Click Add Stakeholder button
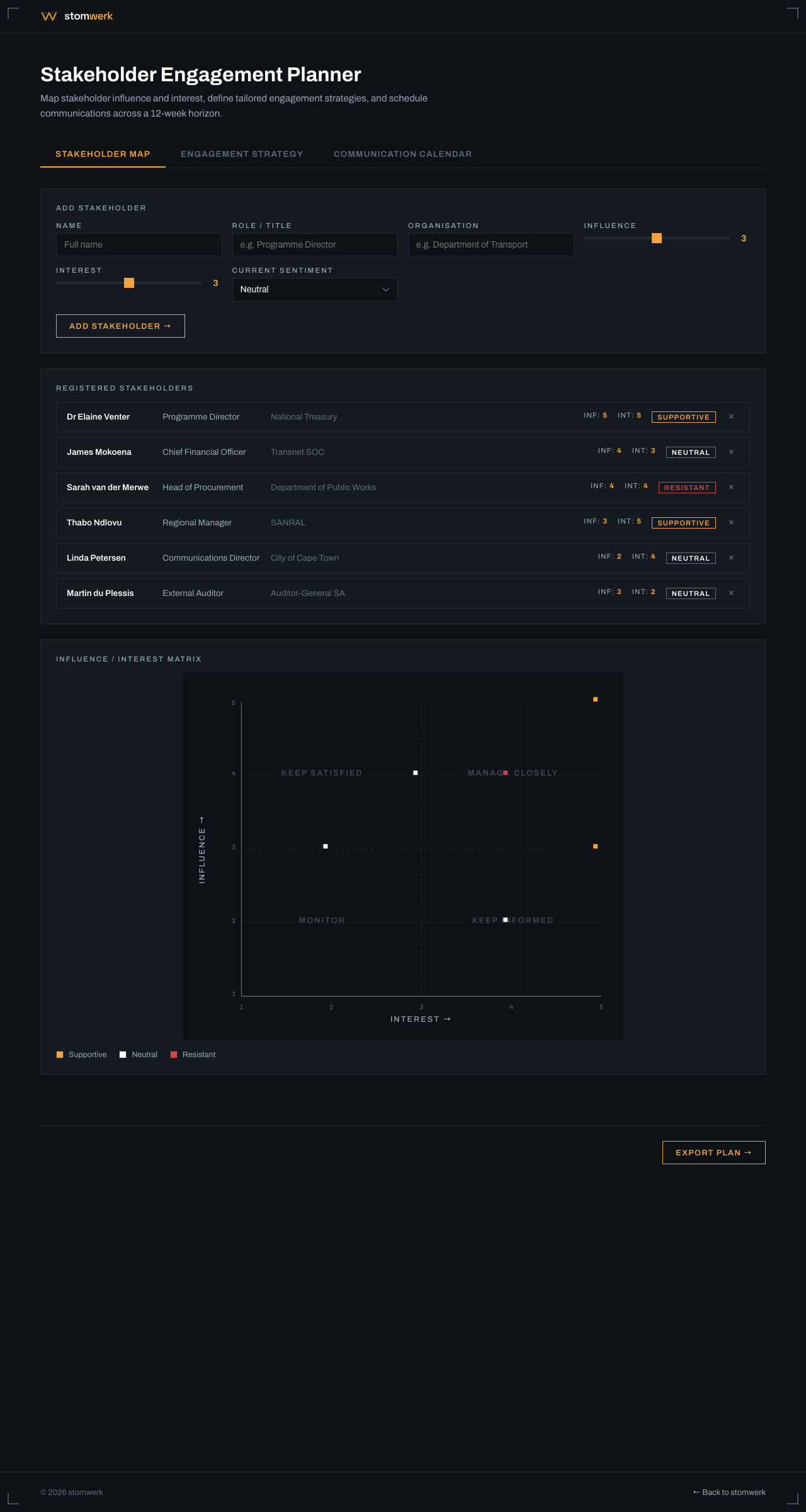The image size is (806, 1512). tap(120, 326)
